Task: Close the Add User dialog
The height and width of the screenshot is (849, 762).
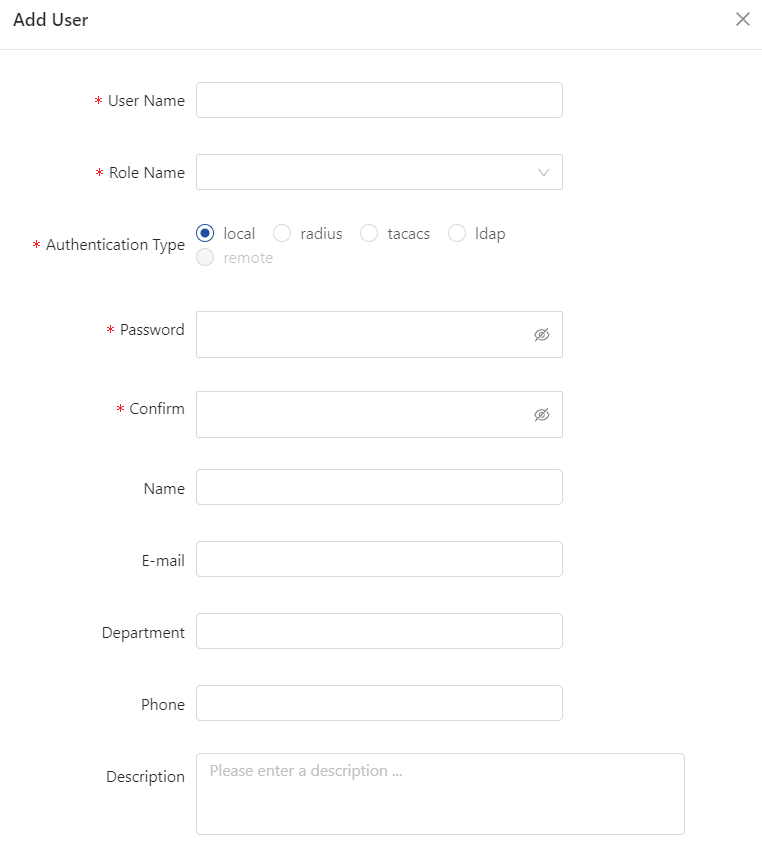Action: click(x=743, y=19)
